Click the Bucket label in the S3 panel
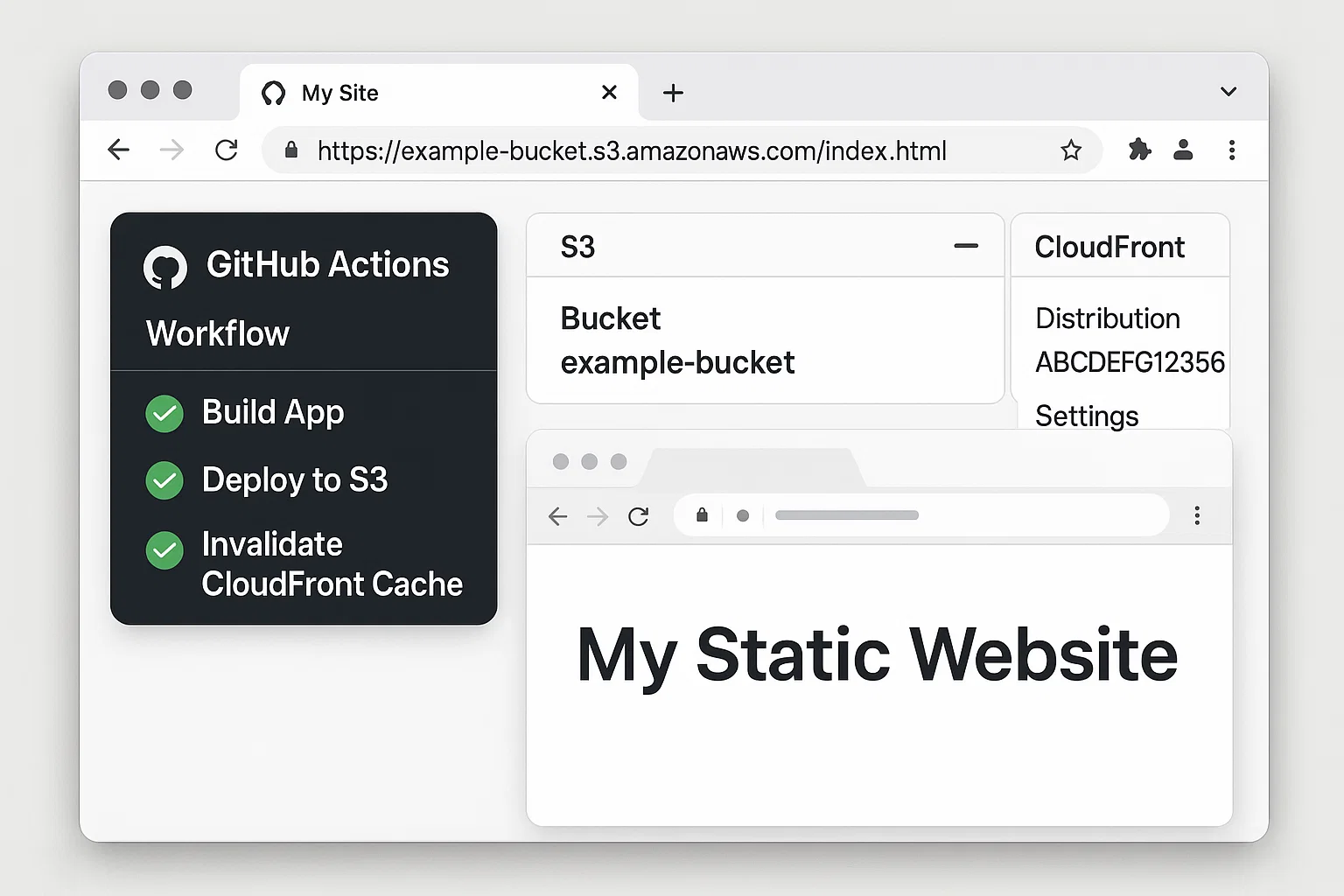The width and height of the screenshot is (1344, 896). coord(611,318)
